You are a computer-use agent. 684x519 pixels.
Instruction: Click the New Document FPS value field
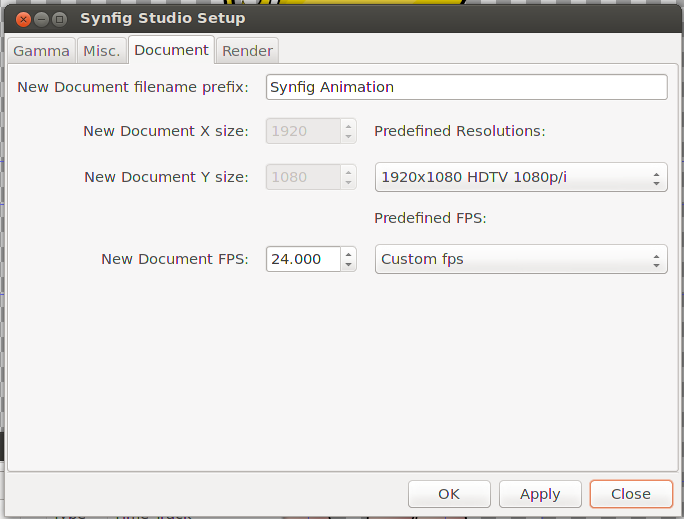[x=303, y=259]
